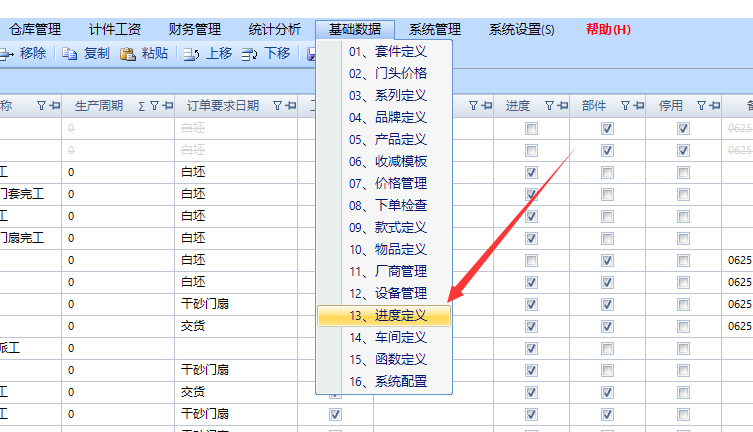
Task: Select 16、系统配置 menu entry
Action: pos(387,382)
